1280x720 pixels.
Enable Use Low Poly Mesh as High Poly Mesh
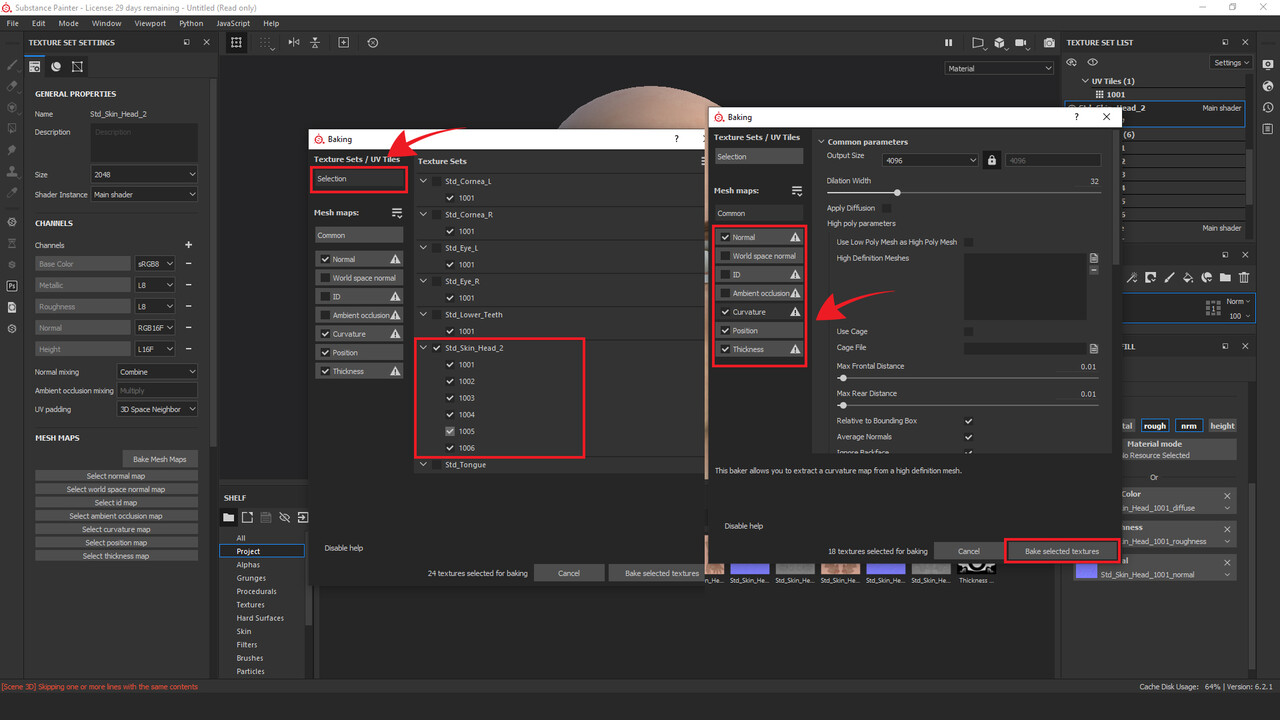[968, 242]
